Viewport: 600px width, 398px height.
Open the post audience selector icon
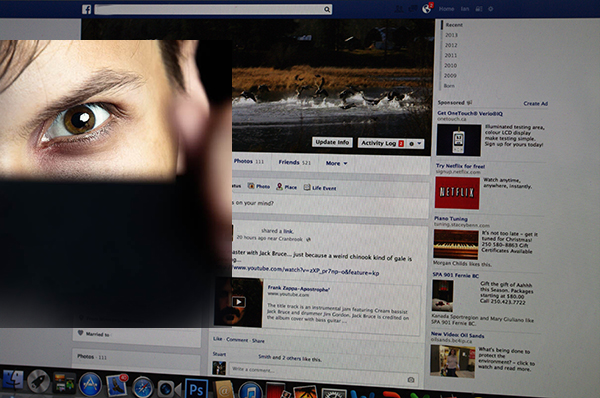(308, 239)
